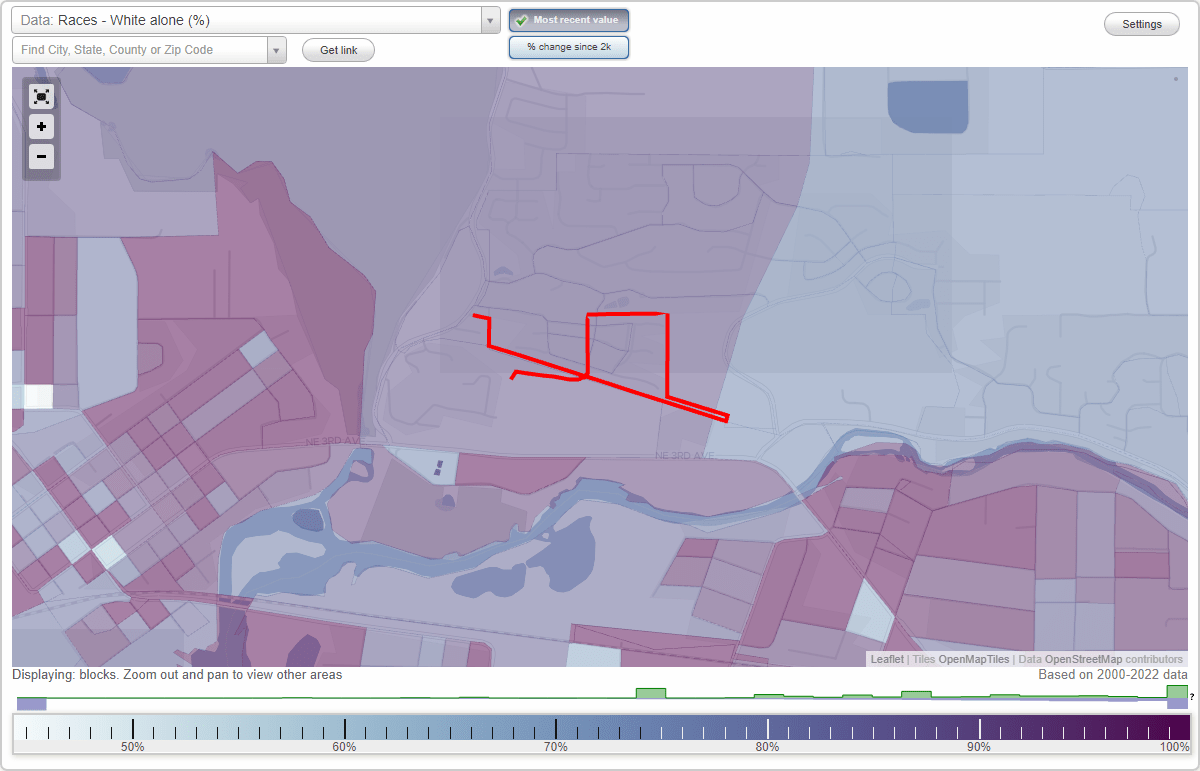Click the map fullscreen icon
Viewport: 1200px width, 771px height.
(41, 96)
